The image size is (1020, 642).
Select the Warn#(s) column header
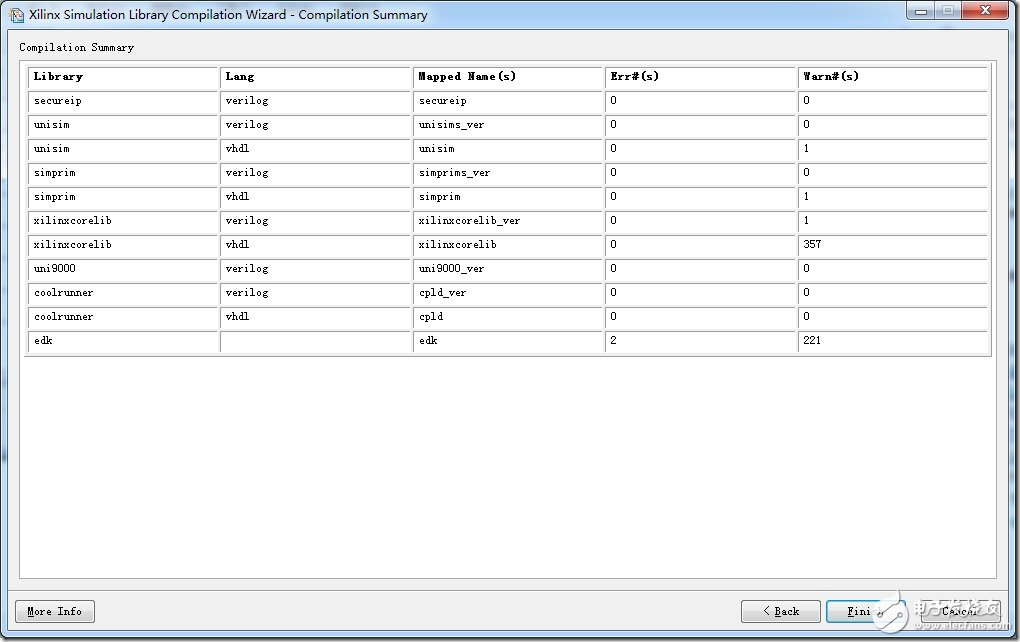pyautogui.click(x=893, y=77)
